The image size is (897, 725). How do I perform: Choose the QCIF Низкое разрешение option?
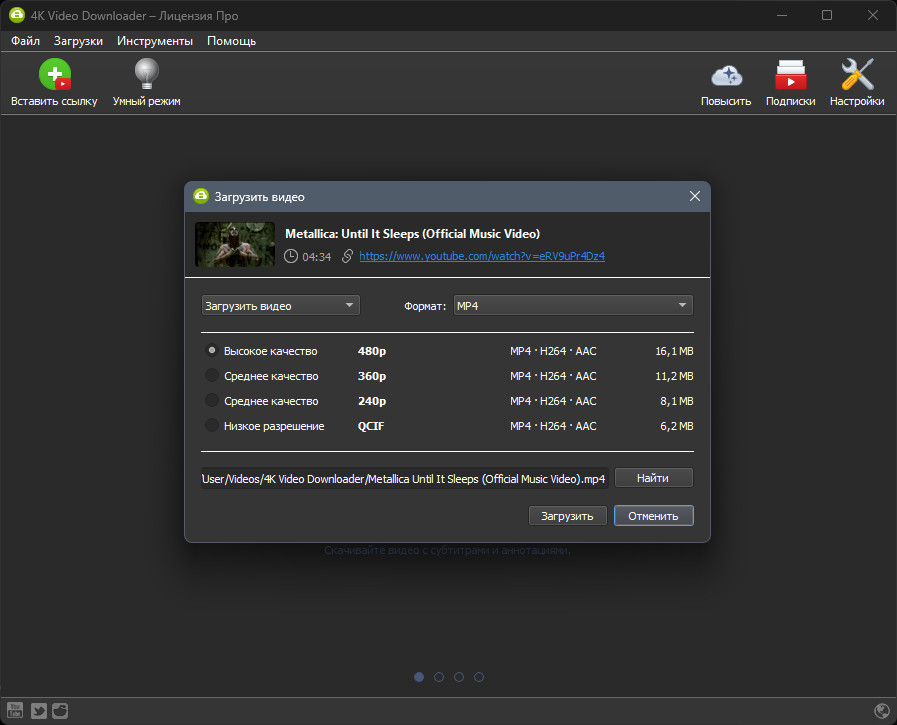click(212, 426)
